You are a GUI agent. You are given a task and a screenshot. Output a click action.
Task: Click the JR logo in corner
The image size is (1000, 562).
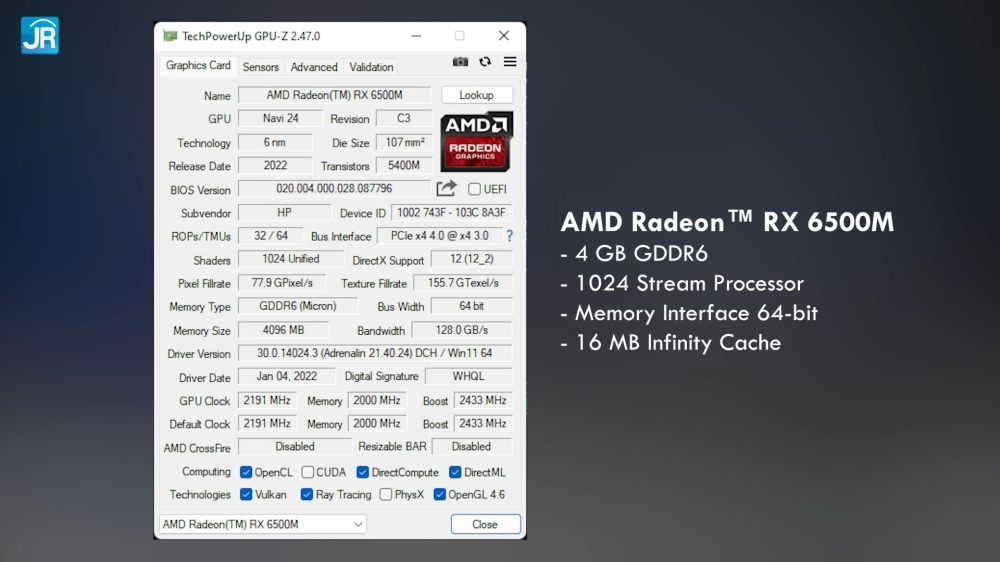(39, 35)
